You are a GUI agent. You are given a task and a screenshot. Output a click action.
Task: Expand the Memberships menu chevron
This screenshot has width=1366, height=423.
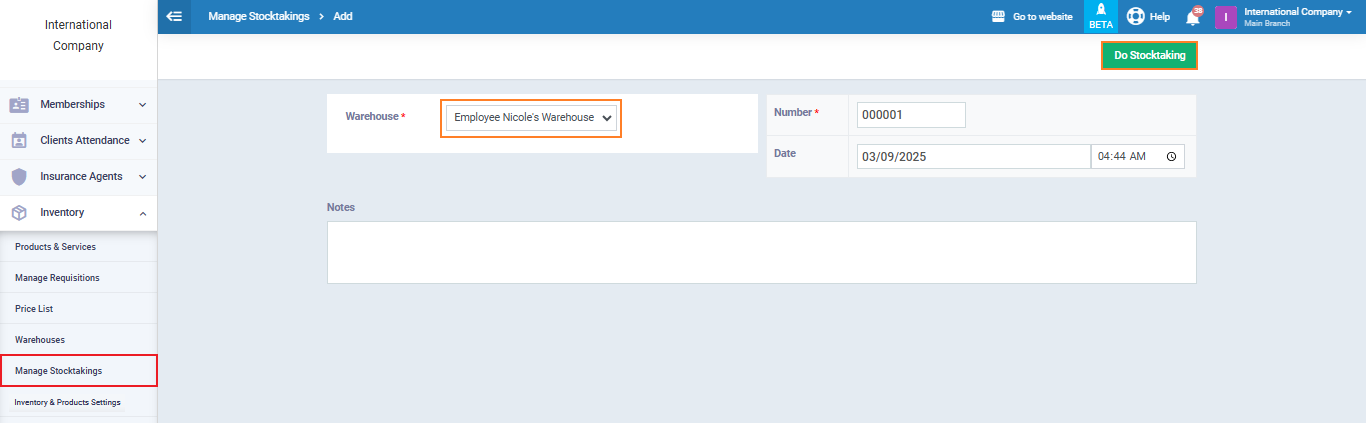[x=142, y=104]
